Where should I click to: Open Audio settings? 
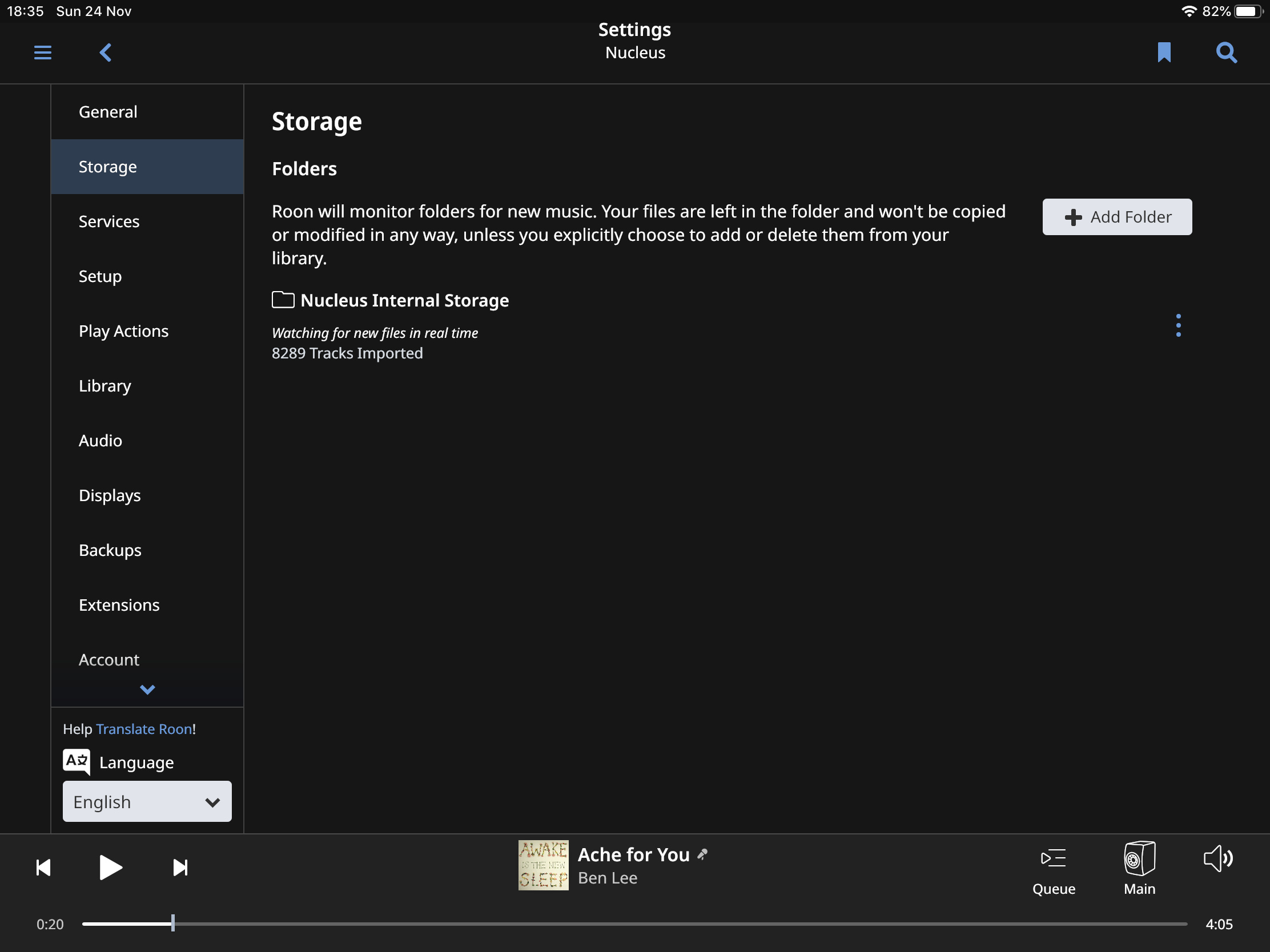pyautogui.click(x=147, y=441)
